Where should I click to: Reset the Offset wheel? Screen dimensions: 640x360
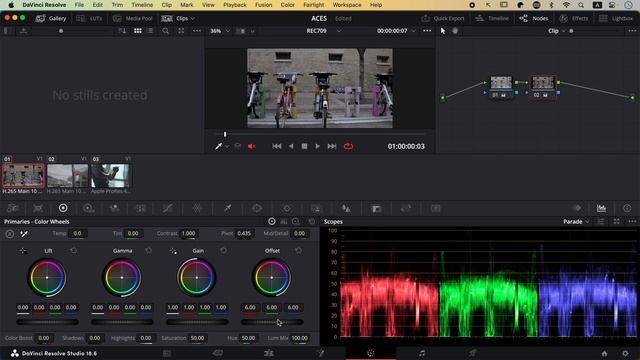[x=298, y=250]
